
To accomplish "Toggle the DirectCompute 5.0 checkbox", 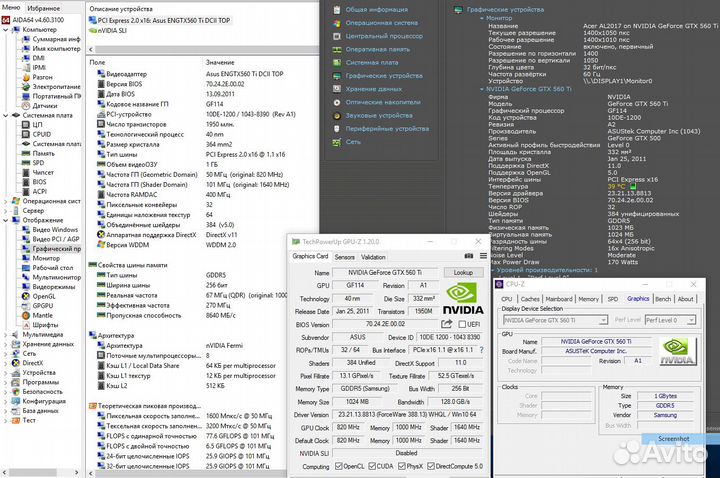I will (431, 466).
